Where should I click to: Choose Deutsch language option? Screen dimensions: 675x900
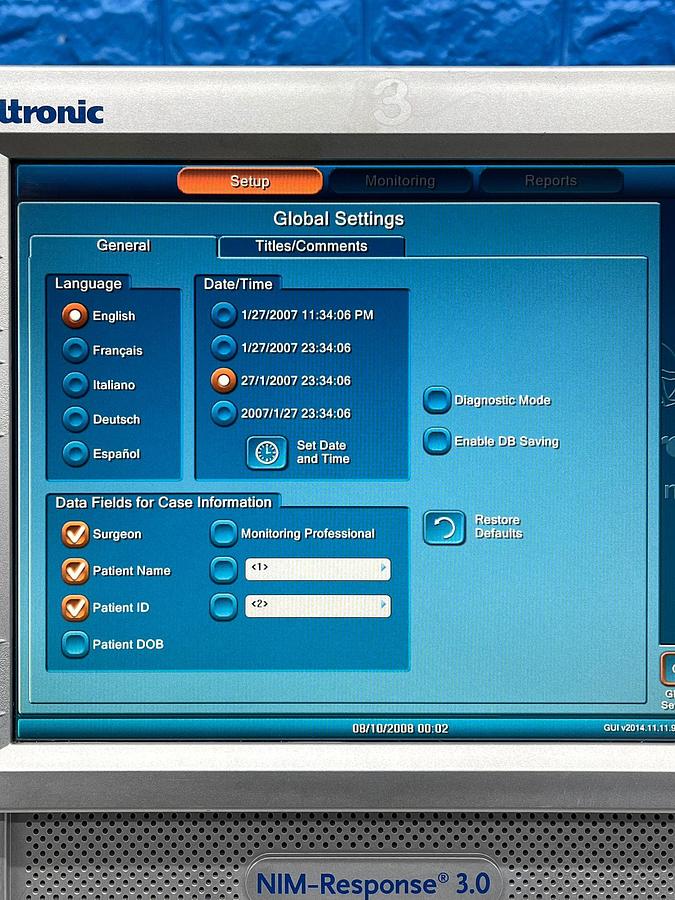[x=75, y=419]
